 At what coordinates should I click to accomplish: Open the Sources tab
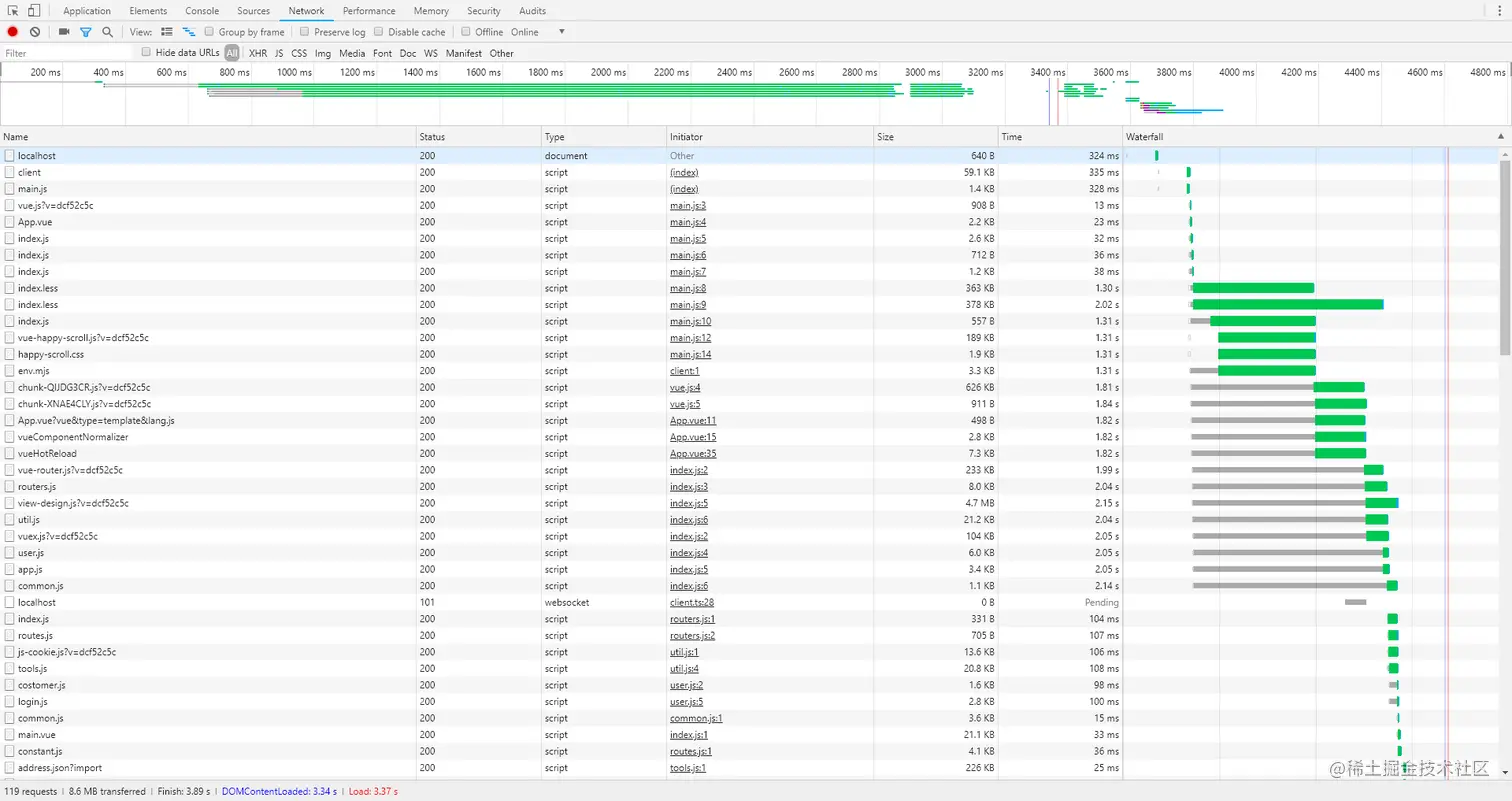(254, 11)
